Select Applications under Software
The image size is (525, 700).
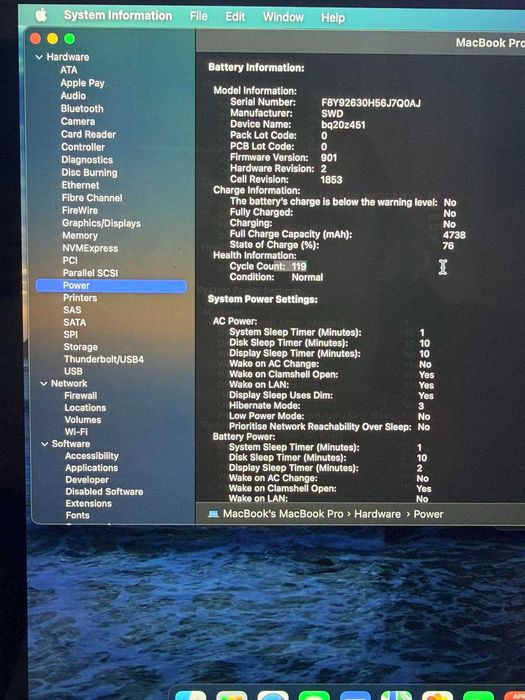tap(92, 468)
